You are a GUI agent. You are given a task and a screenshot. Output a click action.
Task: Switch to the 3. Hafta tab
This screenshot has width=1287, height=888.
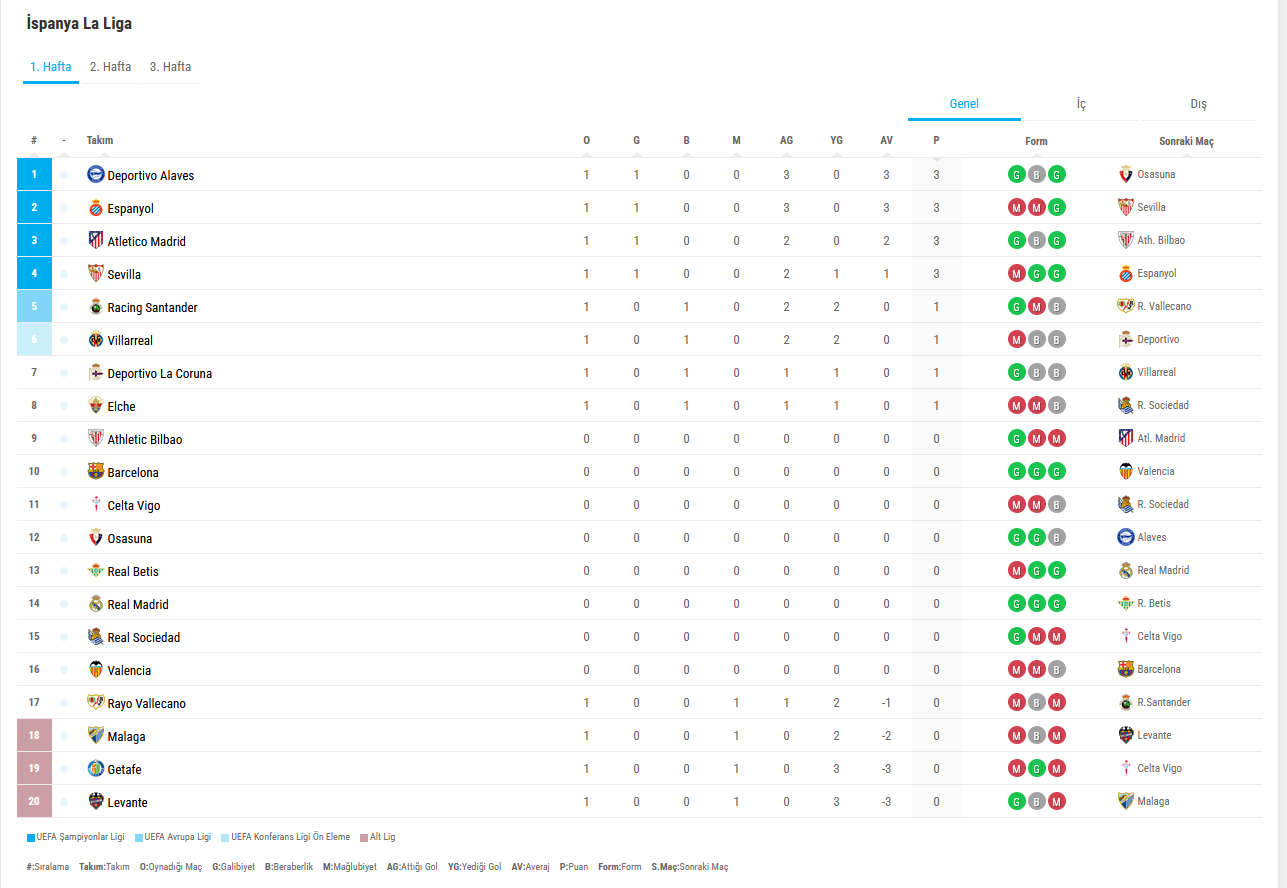tap(171, 67)
